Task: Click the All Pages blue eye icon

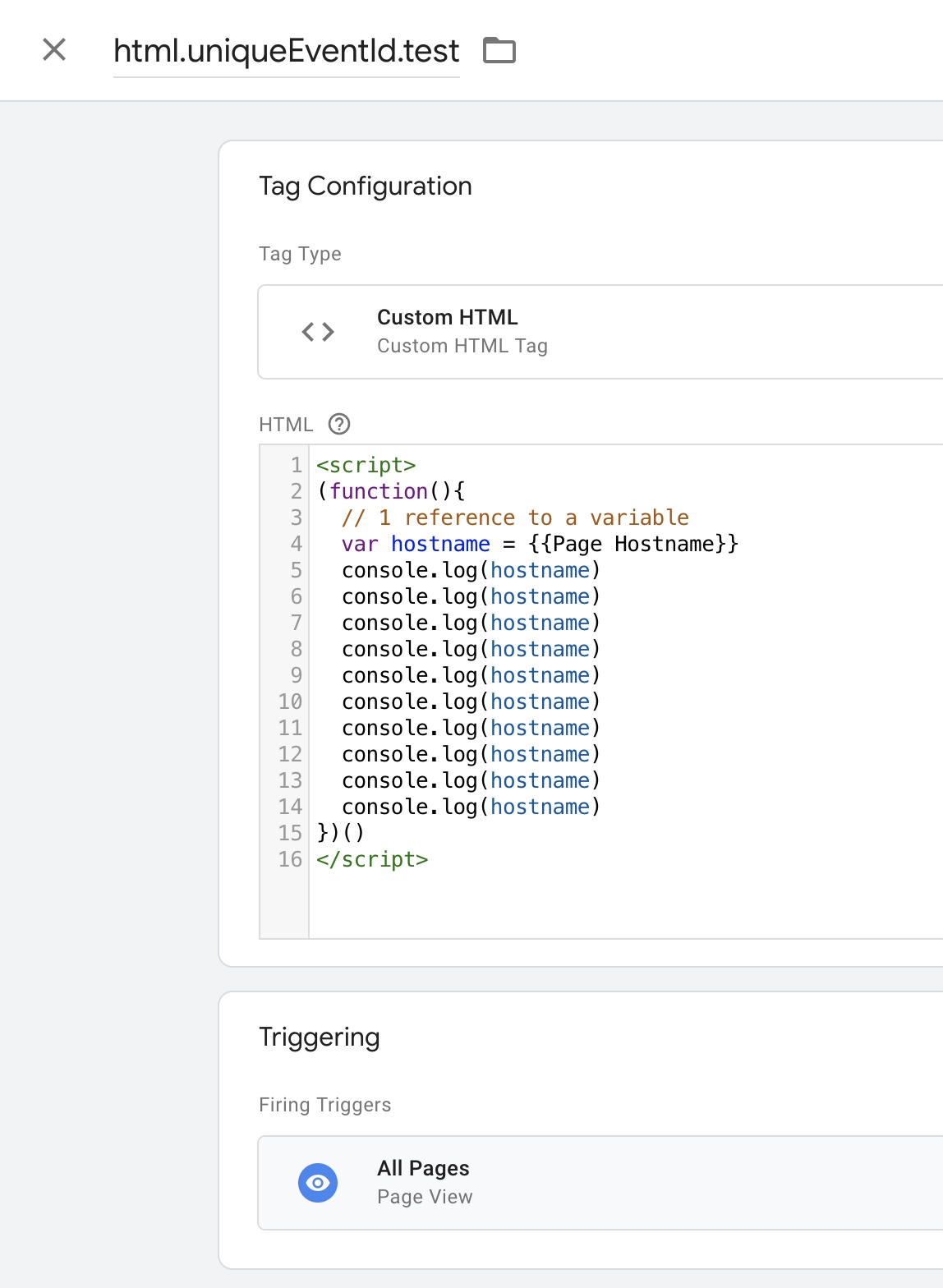Action: (x=318, y=1182)
